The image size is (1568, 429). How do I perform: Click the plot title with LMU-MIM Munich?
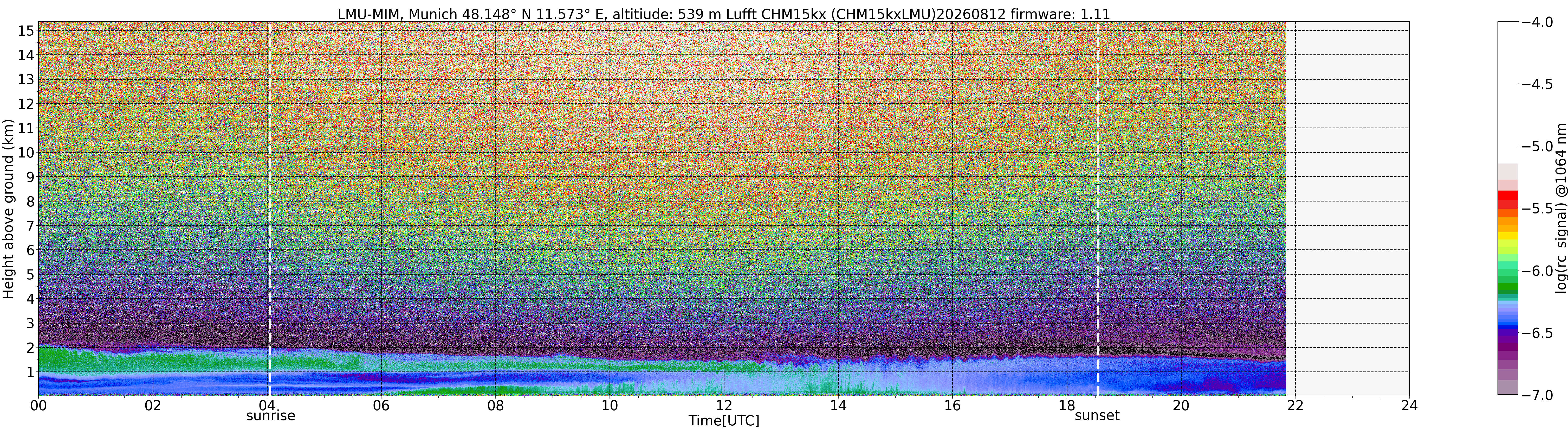(x=724, y=14)
